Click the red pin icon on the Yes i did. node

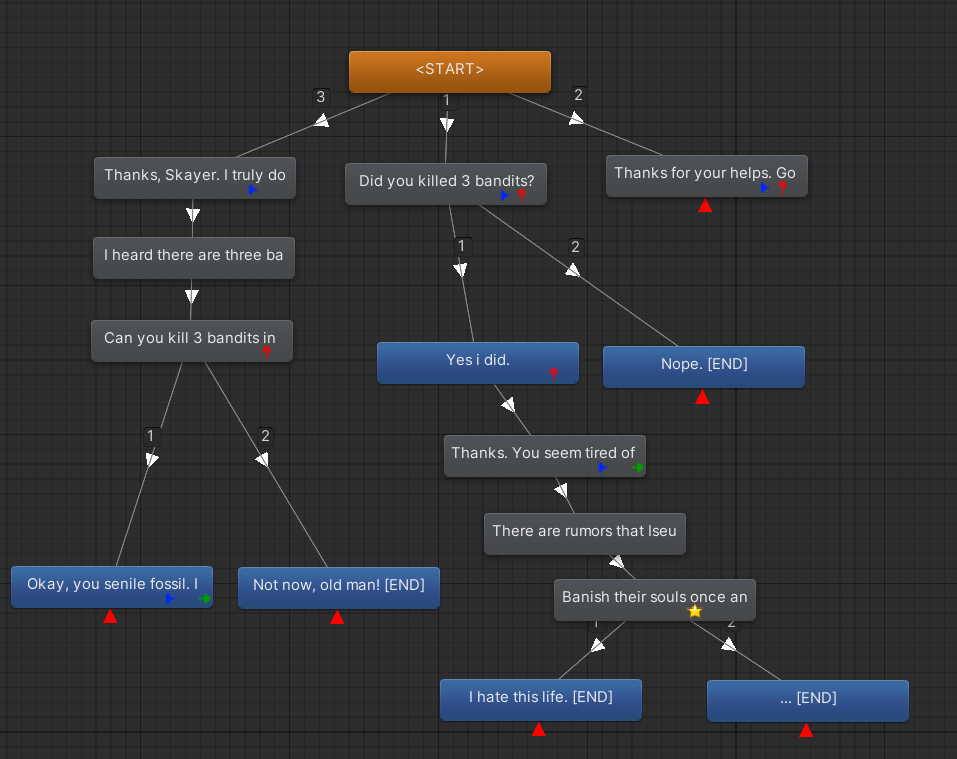[553, 374]
